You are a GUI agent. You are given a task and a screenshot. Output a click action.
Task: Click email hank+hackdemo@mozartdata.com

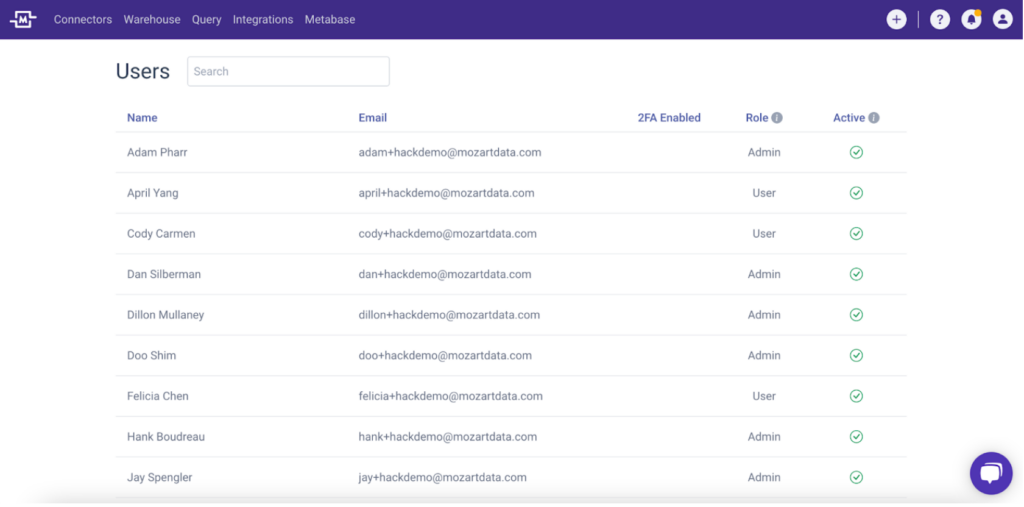coord(448,436)
